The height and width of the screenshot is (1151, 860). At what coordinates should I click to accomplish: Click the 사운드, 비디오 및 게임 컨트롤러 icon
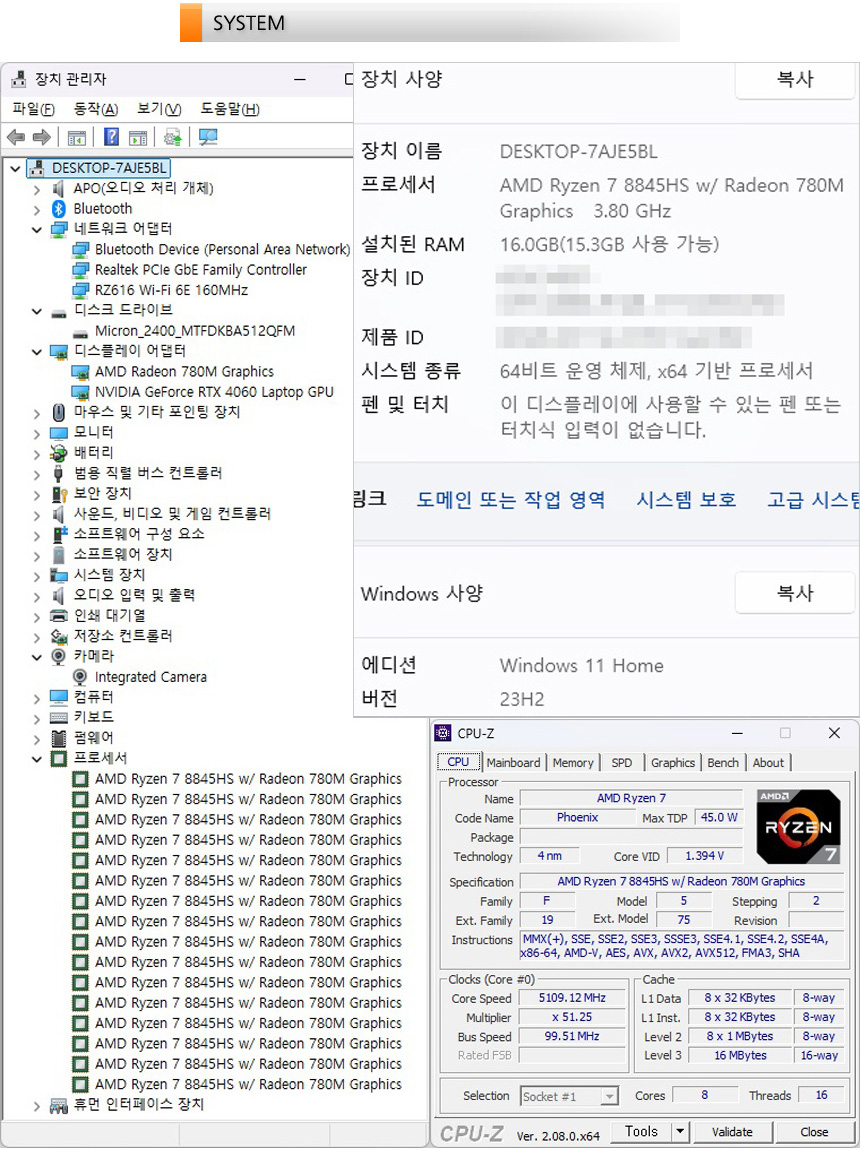click(x=59, y=514)
